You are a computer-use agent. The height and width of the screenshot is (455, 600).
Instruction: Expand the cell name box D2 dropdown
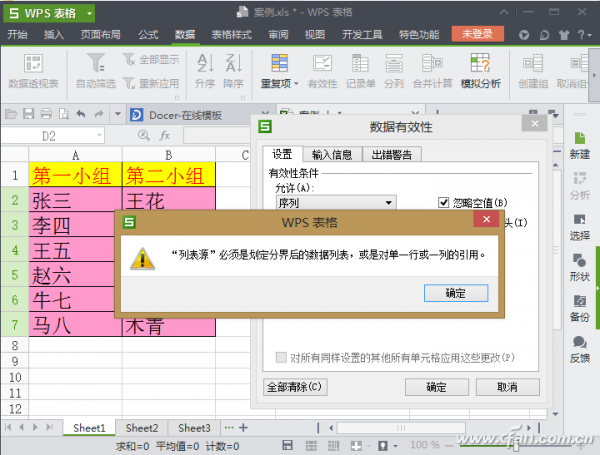(x=99, y=135)
